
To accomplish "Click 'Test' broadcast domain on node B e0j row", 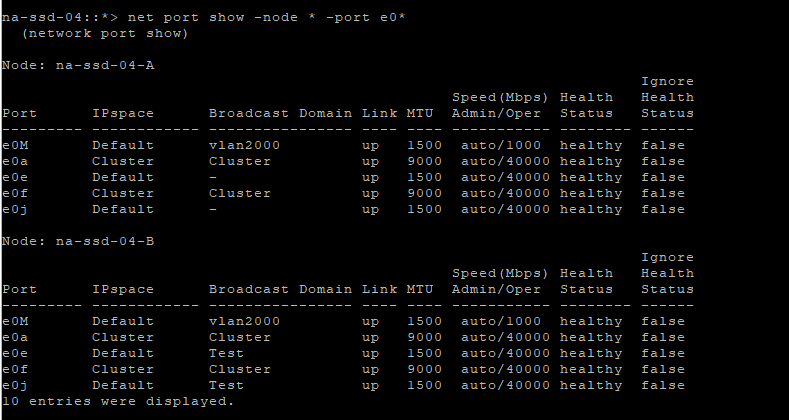I will pos(226,385).
